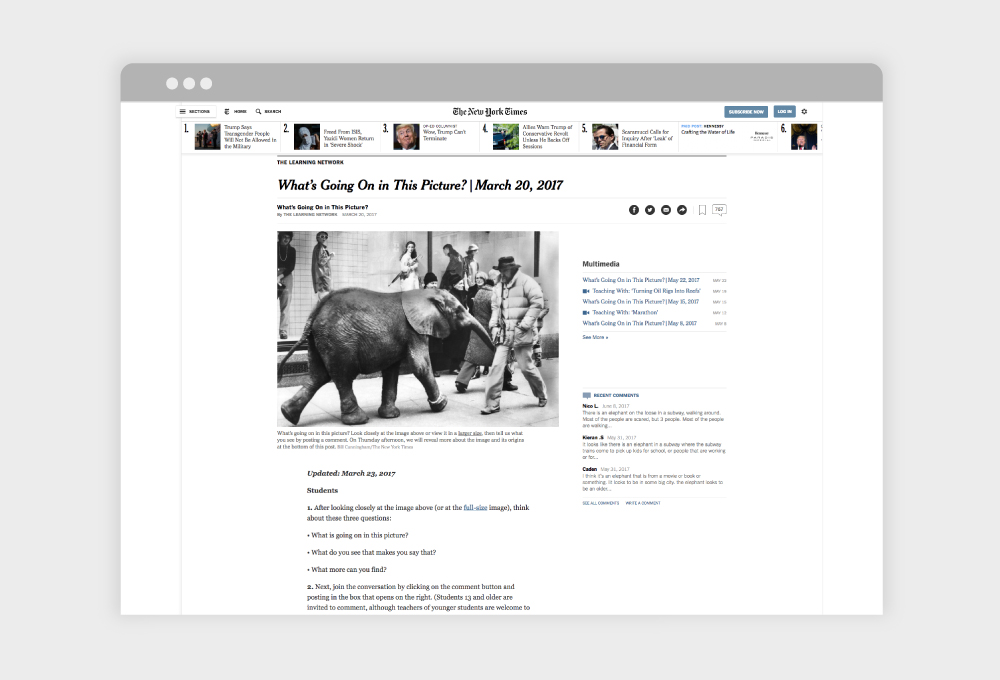Click the 'What's Going On in This Picture?' subheading
Screen dimensions: 1000x680
tap(322, 207)
